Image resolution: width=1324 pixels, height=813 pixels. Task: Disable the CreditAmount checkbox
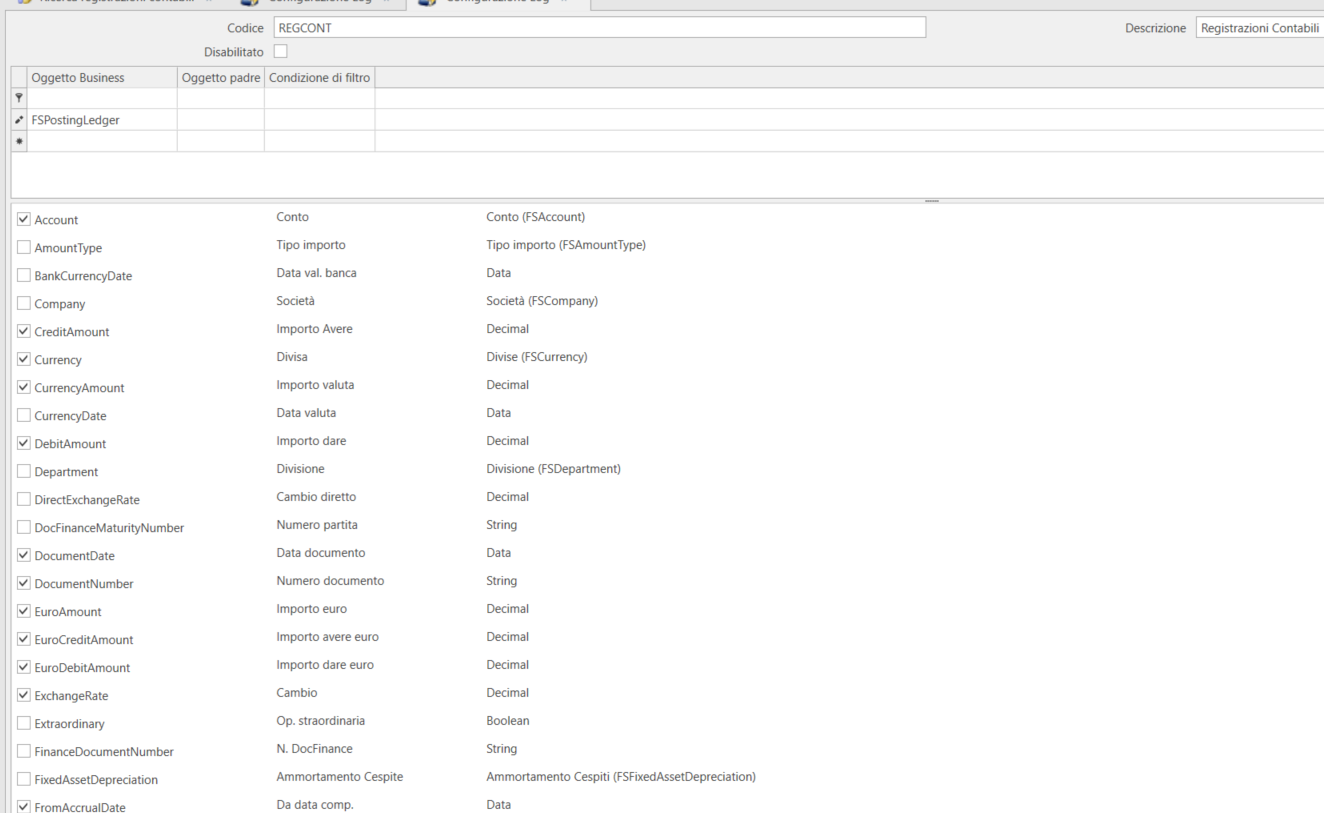coord(24,331)
